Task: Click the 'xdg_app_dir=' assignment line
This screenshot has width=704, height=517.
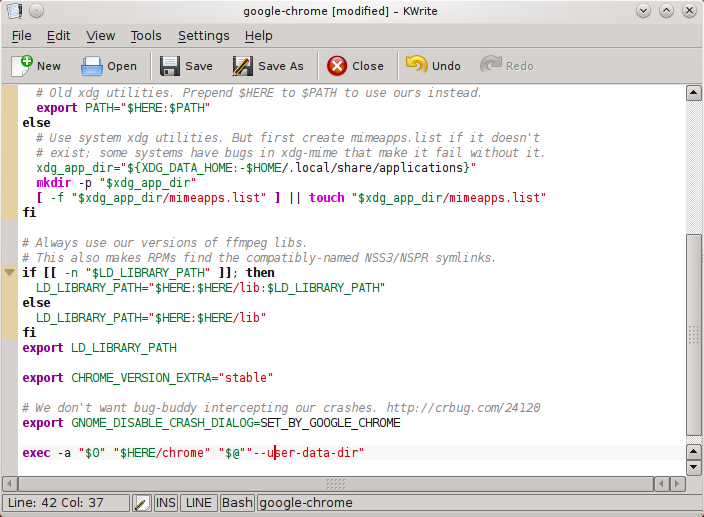Action: pyautogui.click(x=256, y=167)
